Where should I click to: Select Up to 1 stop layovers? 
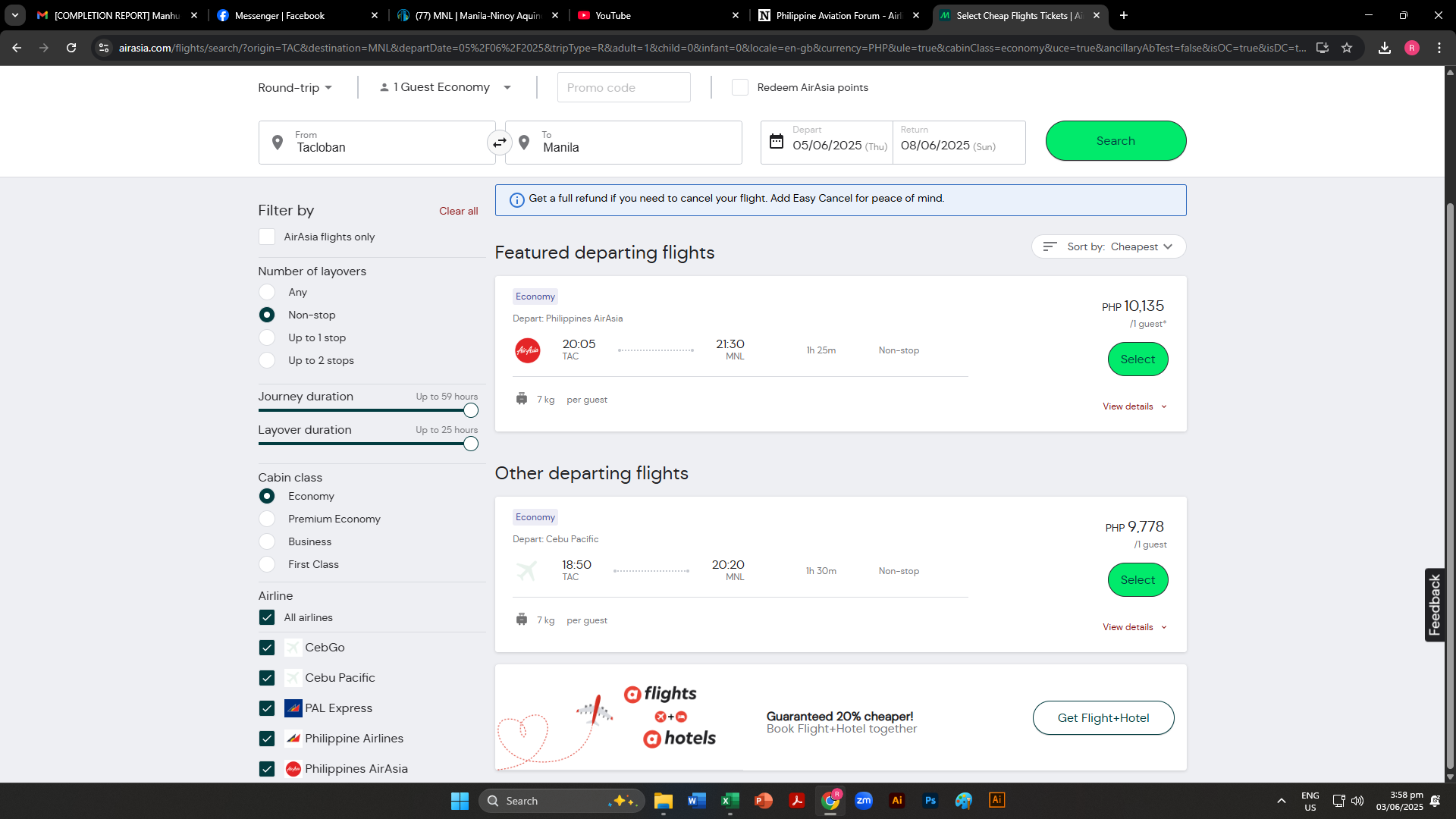click(267, 337)
